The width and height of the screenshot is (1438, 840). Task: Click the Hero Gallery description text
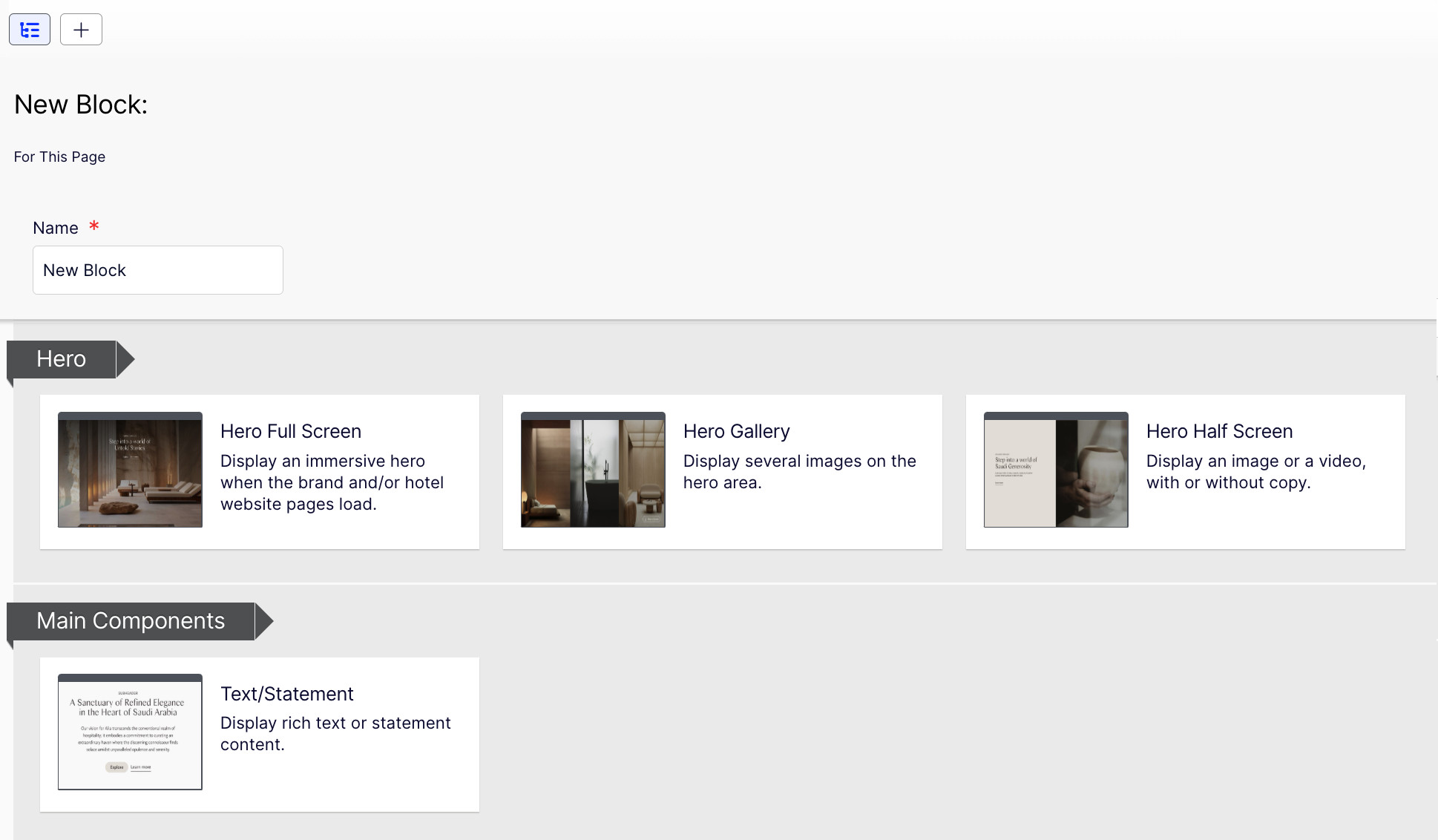(799, 472)
